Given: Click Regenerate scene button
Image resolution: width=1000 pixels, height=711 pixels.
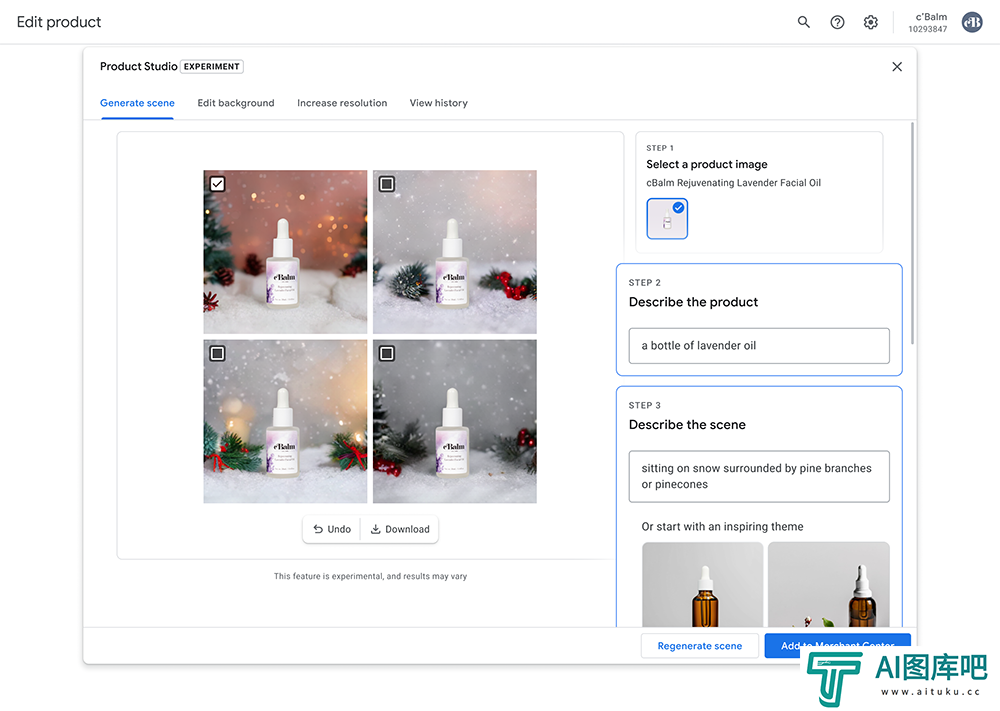Looking at the screenshot, I should coord(700,646).
